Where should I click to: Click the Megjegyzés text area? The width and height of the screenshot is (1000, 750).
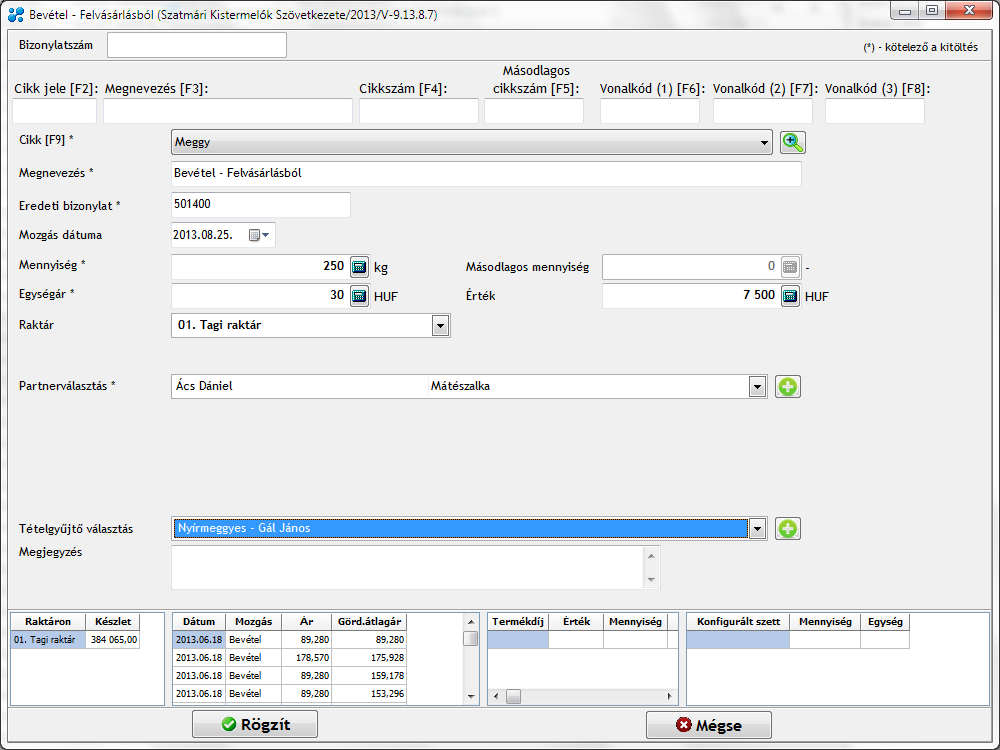point(408,567)
